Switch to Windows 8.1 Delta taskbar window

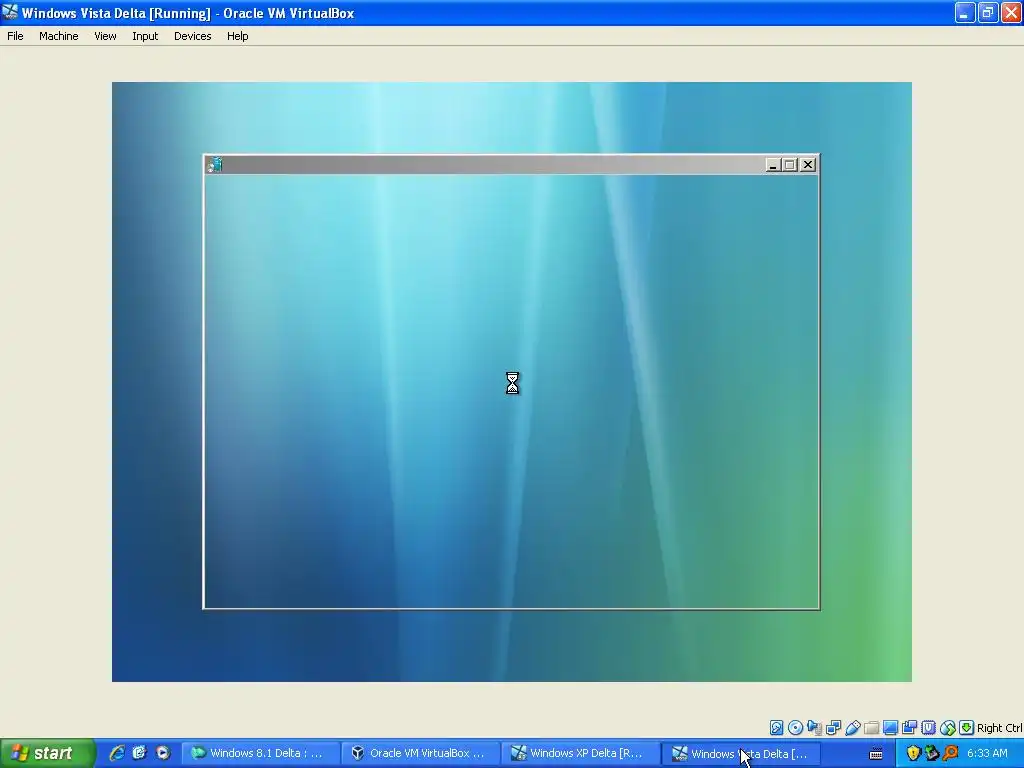click(x=259, y=753)
